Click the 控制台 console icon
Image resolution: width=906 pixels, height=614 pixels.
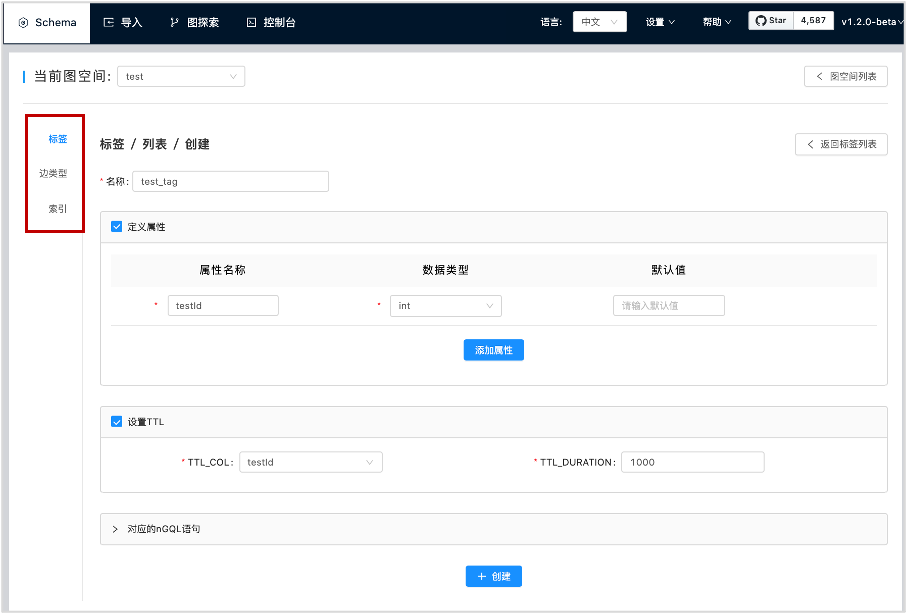pyautogui.click(x=251, y=23)
